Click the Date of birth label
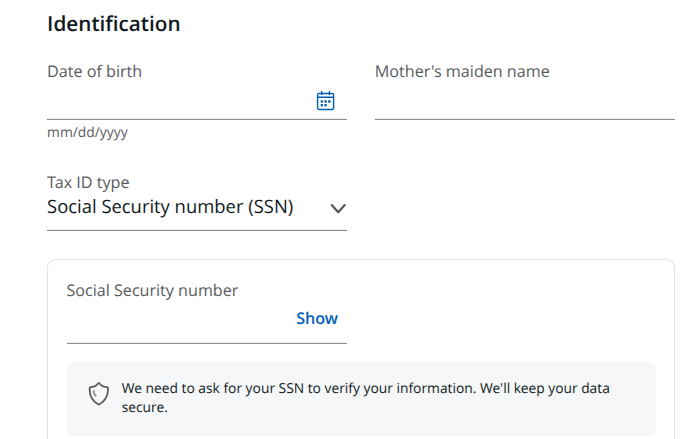 [x=94, y=71]
